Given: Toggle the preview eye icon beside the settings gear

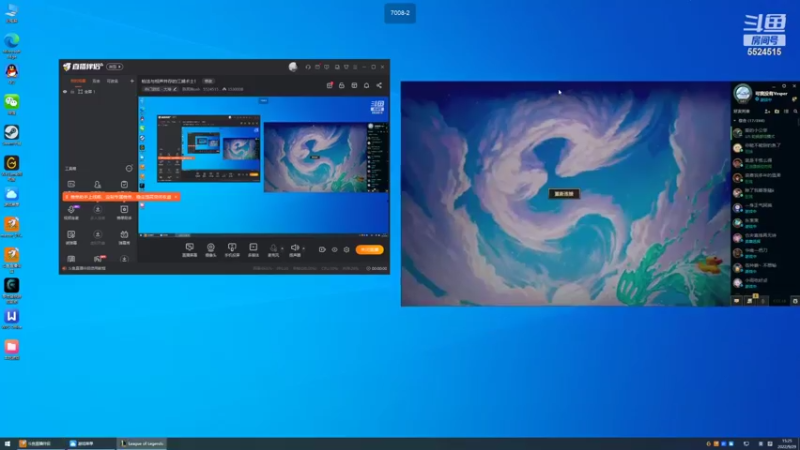Looking at the screenshot, I should (335, 249).
